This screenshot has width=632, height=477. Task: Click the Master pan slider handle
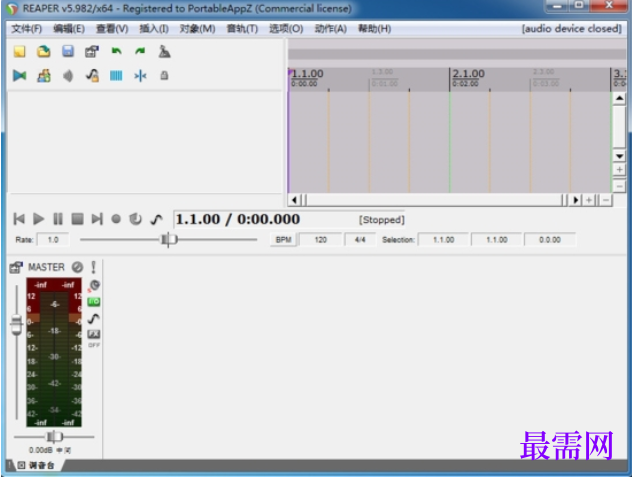54,437
